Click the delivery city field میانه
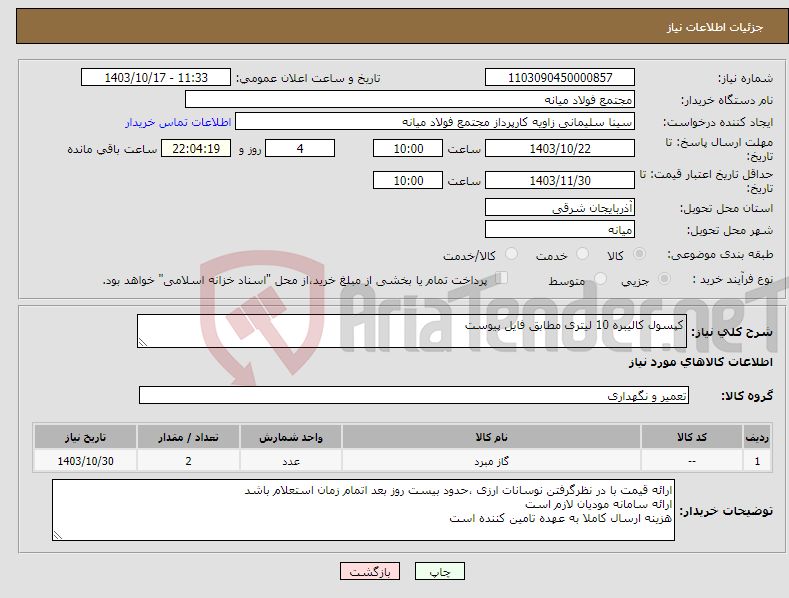This screenshot has width=789, height=598. [560, 230]
